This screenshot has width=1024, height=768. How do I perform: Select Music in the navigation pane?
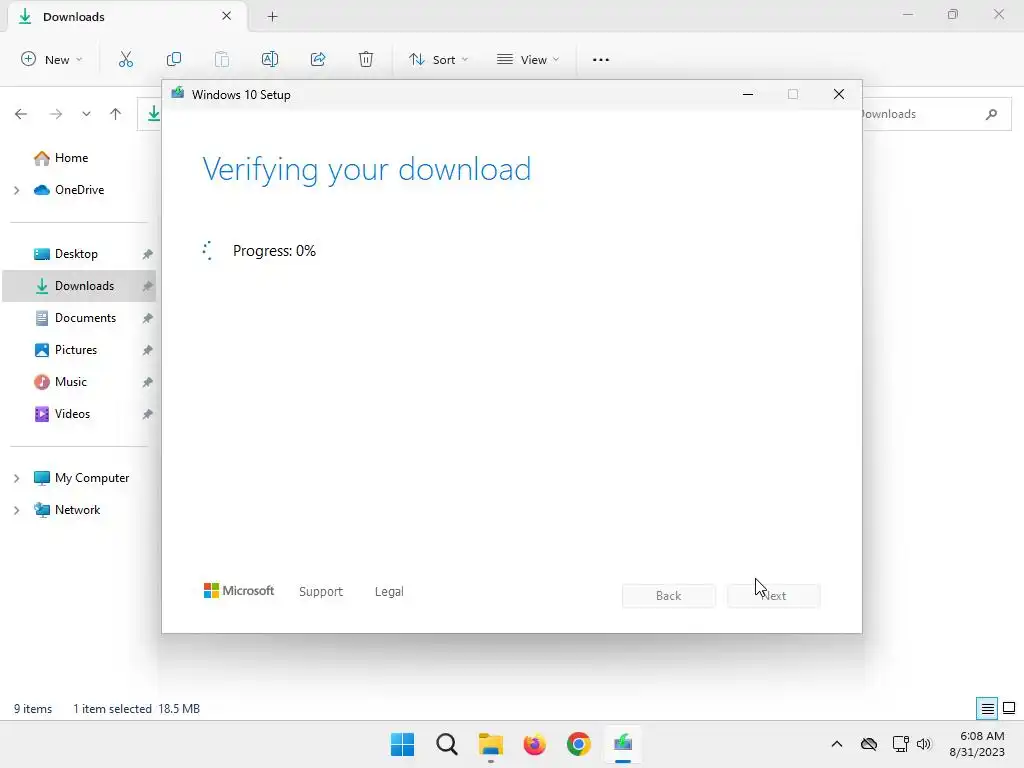coord(71,381)
